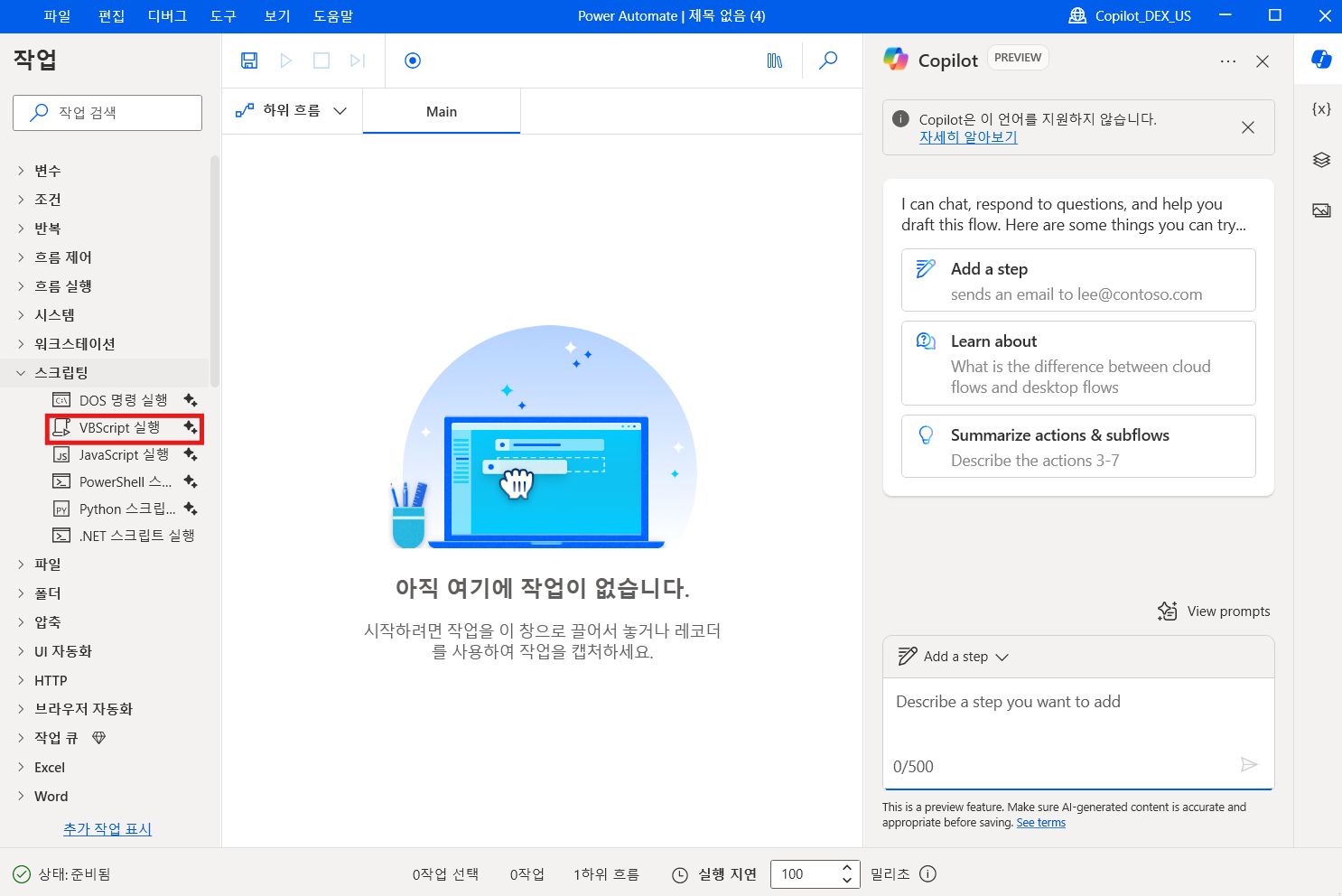Choose the Add a step suggestion card
The width and height of the screenshot is (1342, 896).
coord(1078,280)
